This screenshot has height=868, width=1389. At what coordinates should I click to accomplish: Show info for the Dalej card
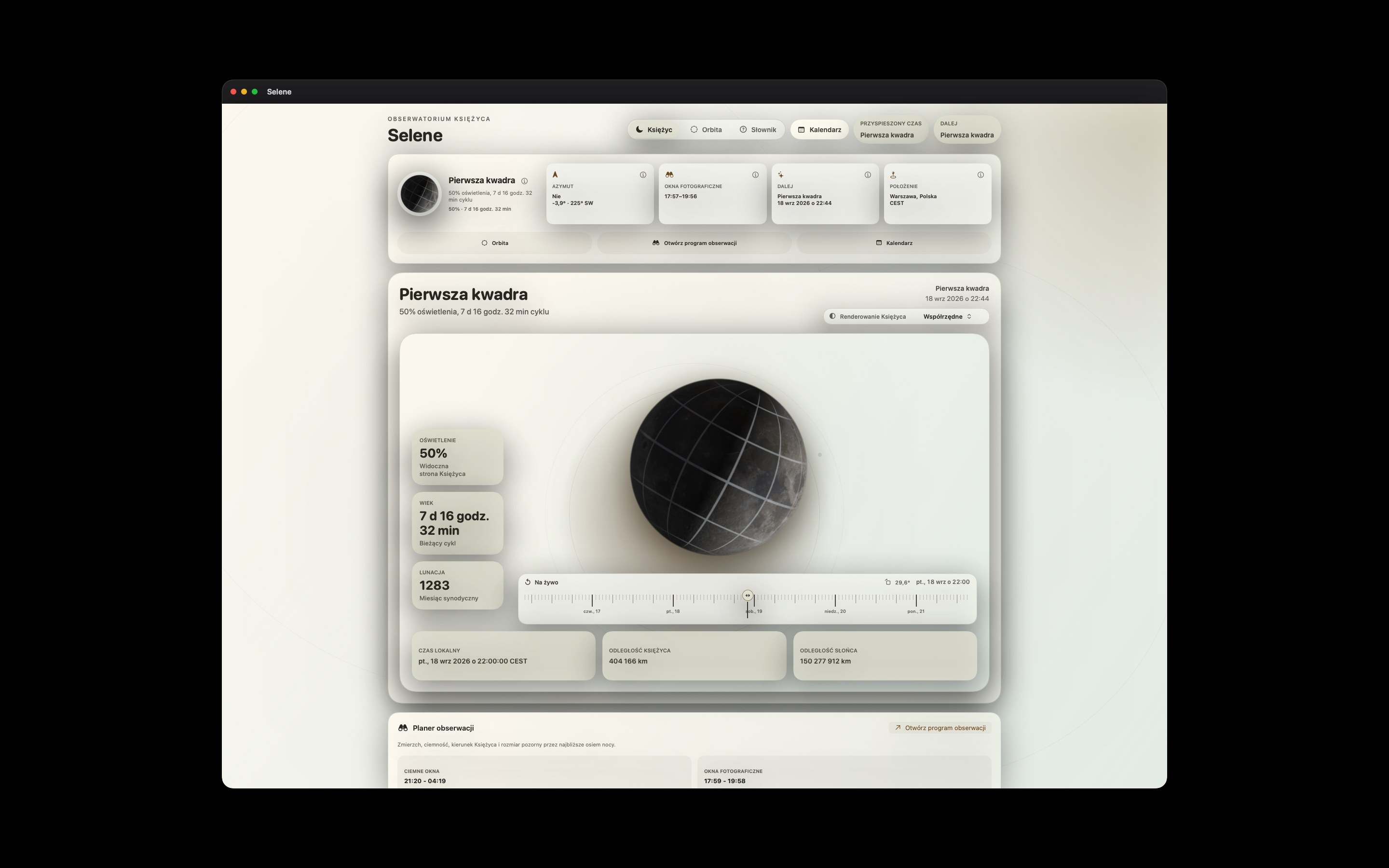click(868, 175)
